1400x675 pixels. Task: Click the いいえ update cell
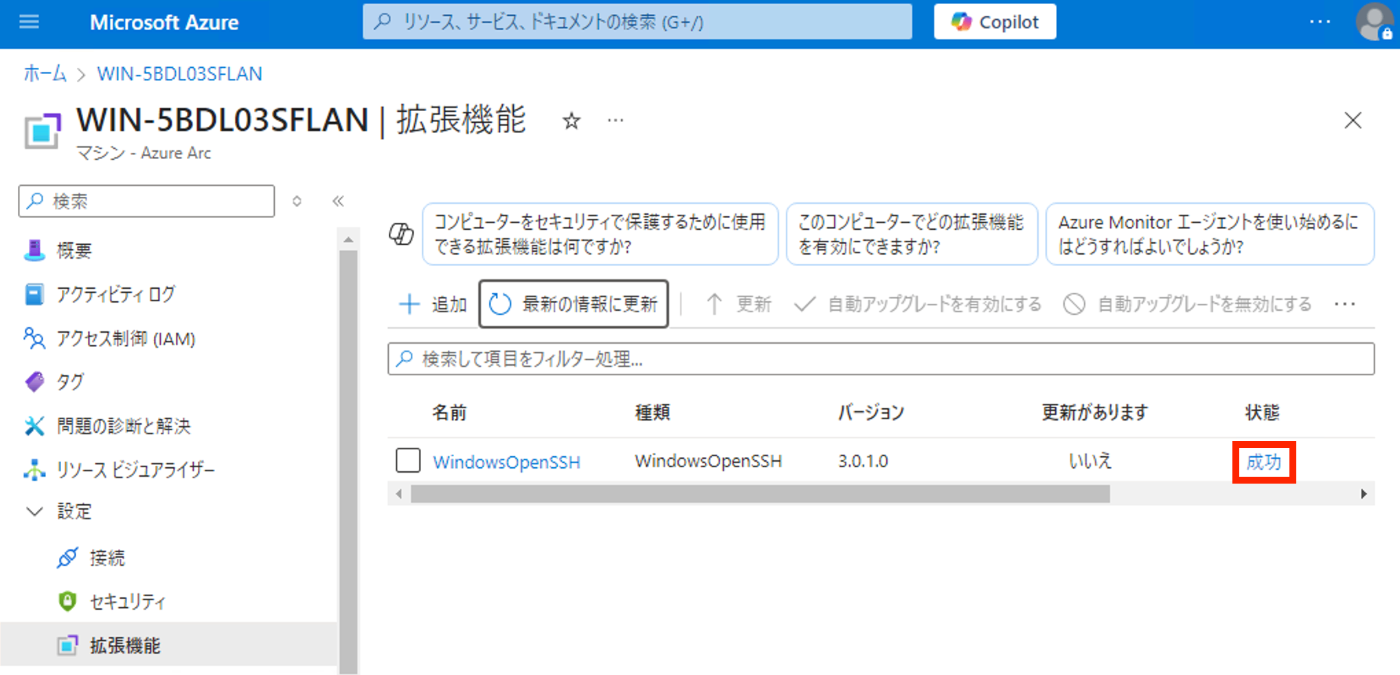pyautogui.click(x=1090, y=462)
